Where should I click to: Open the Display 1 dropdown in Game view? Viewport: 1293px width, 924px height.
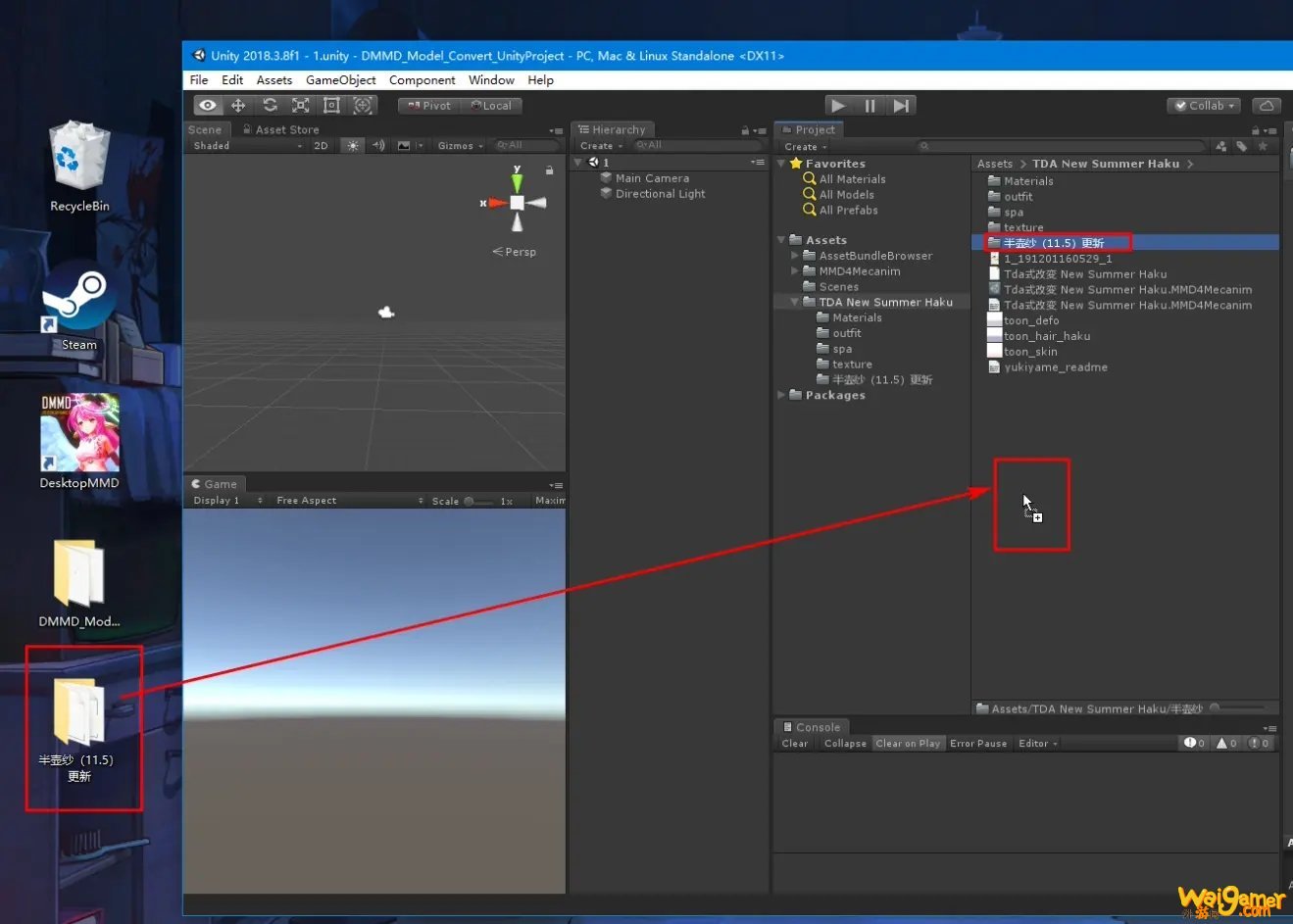coord(227,500)
